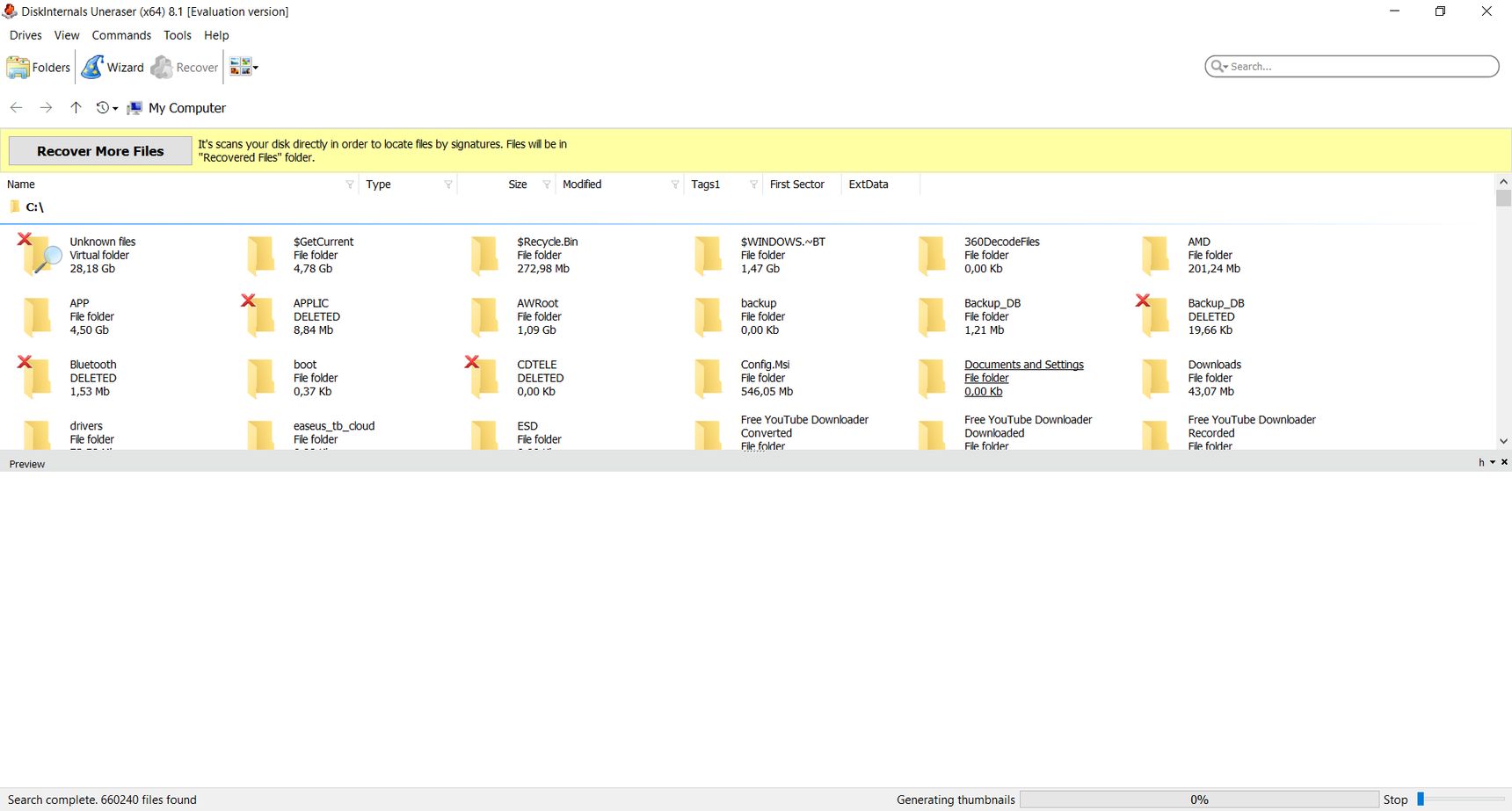Click the Recover More Files button
This screenshot has height=811, width=1512.
coord(100,151)
